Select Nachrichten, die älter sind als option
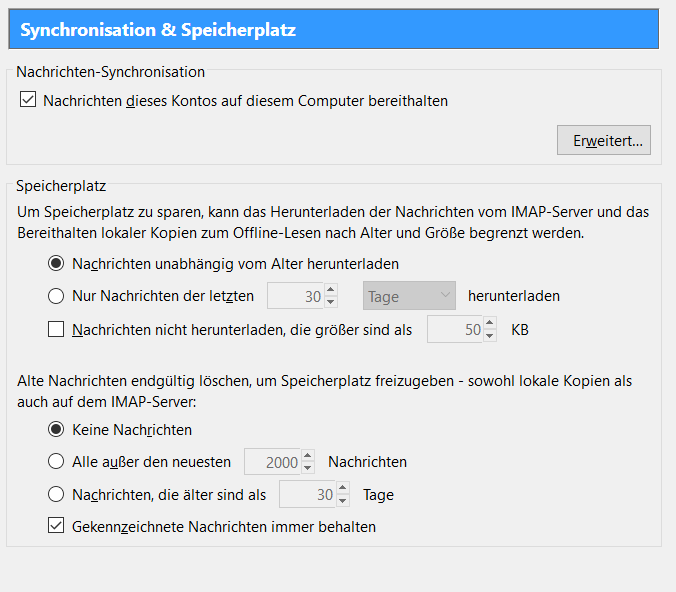676x592 pixels. [x=57, y=494]
